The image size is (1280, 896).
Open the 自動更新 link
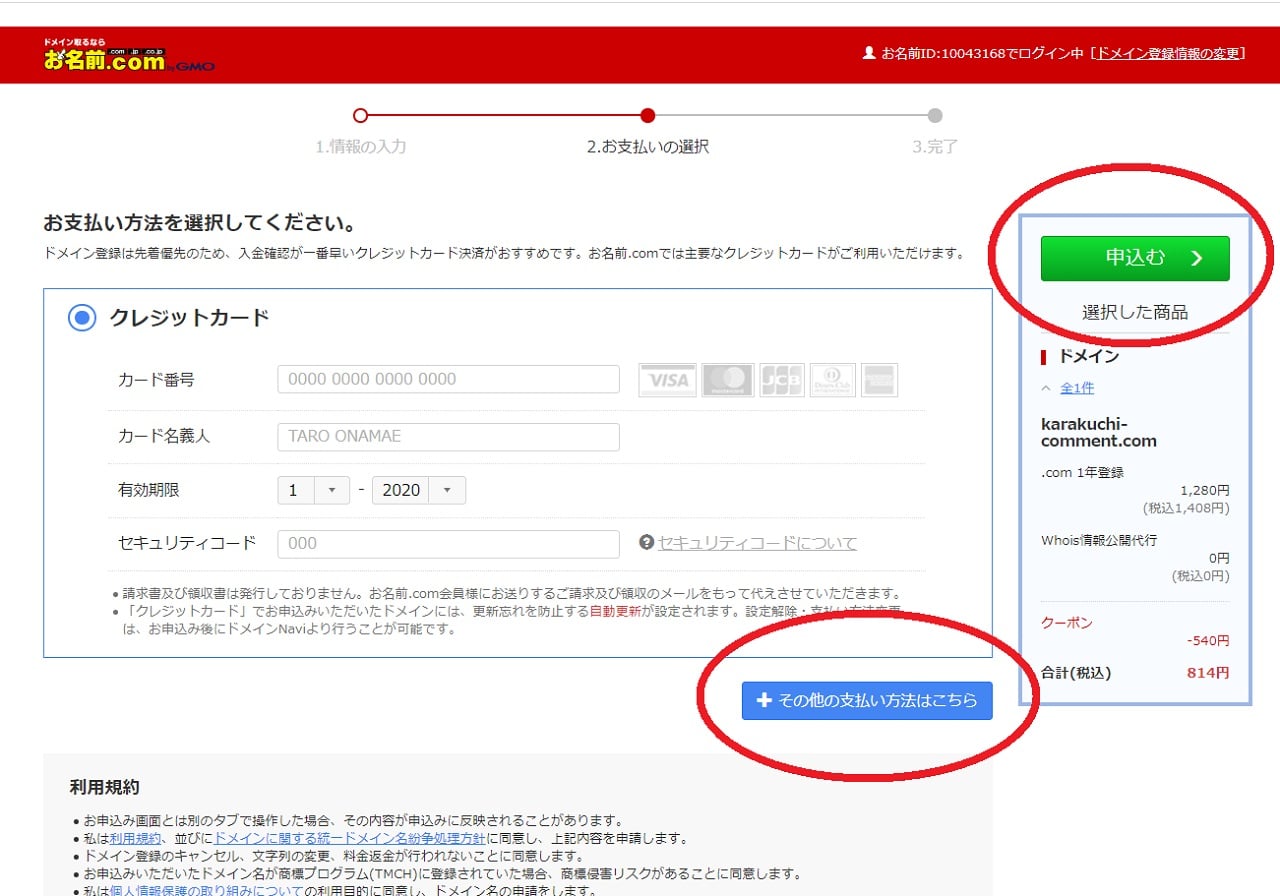[x=615, y=612]
